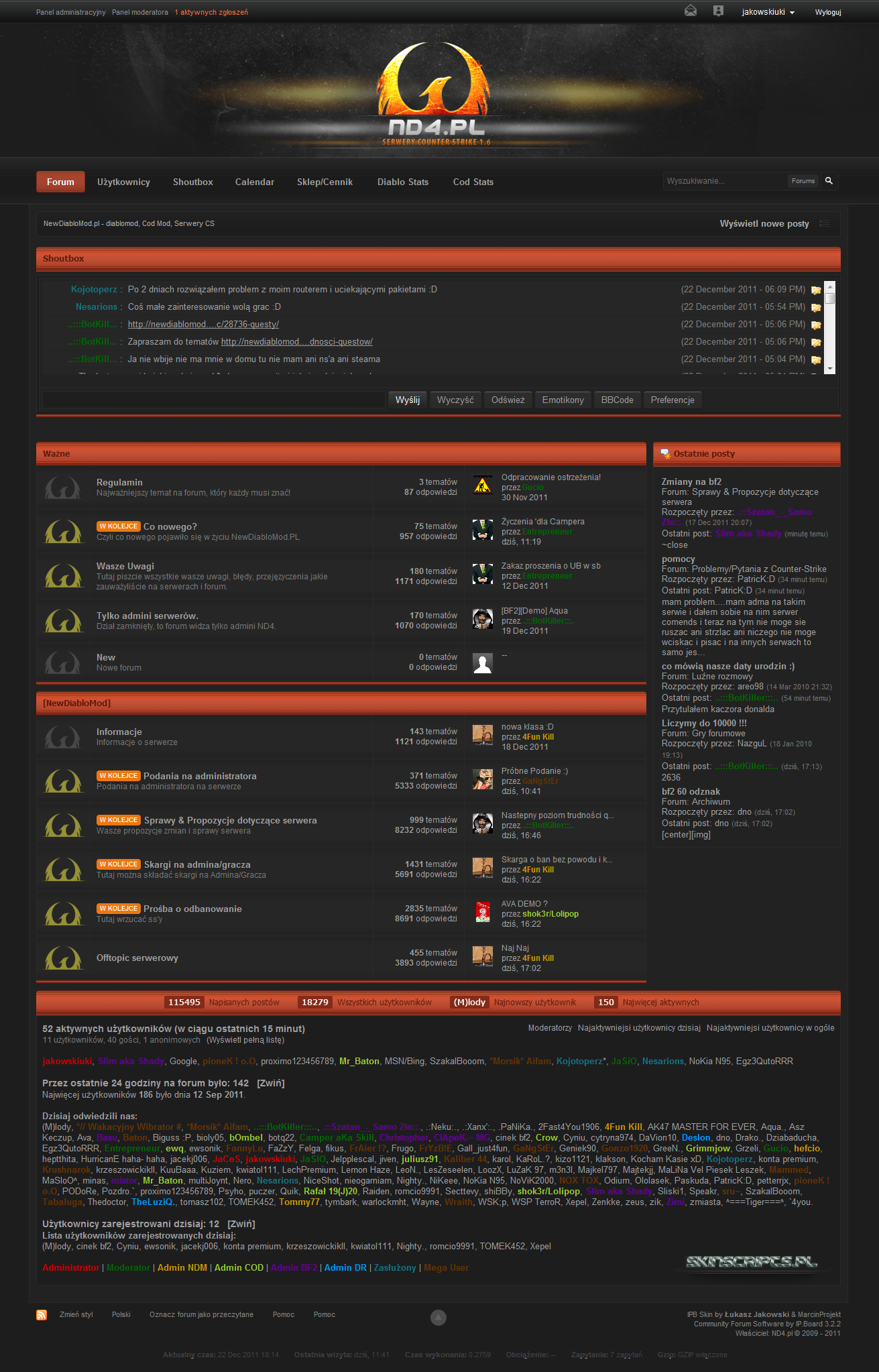
Task: Click Oznacz forum jako przeczytane
Action: (201, 1314)
